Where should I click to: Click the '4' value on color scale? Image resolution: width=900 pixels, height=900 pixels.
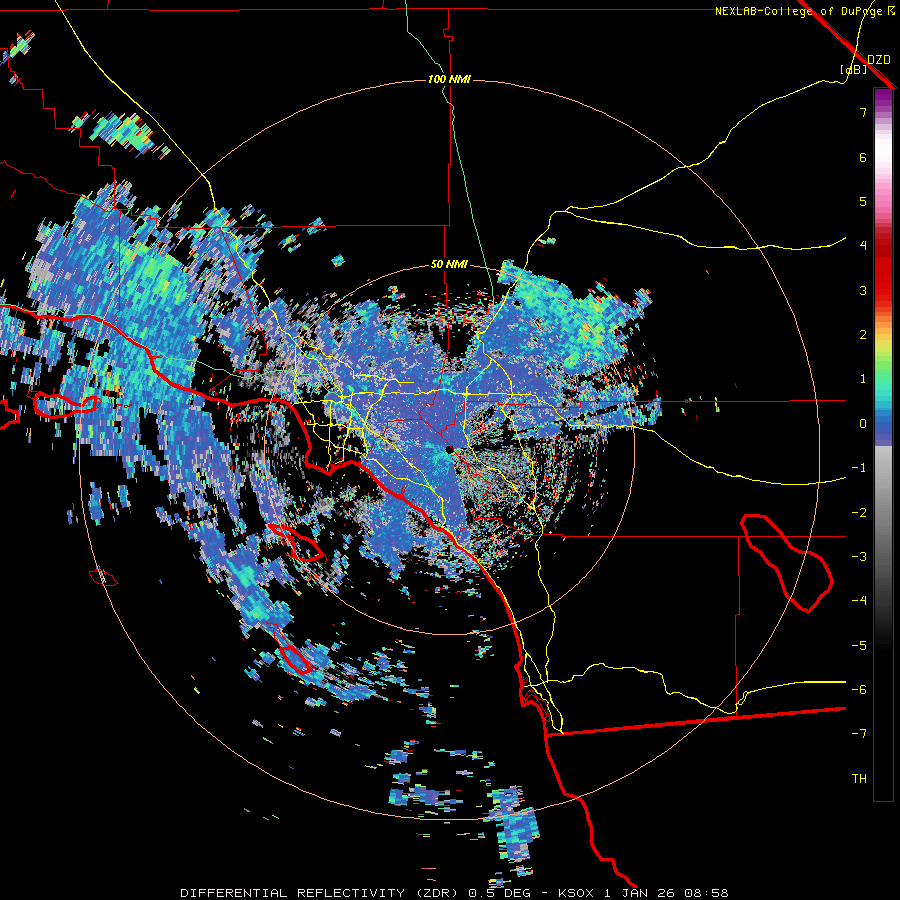(x=863, y=246)
